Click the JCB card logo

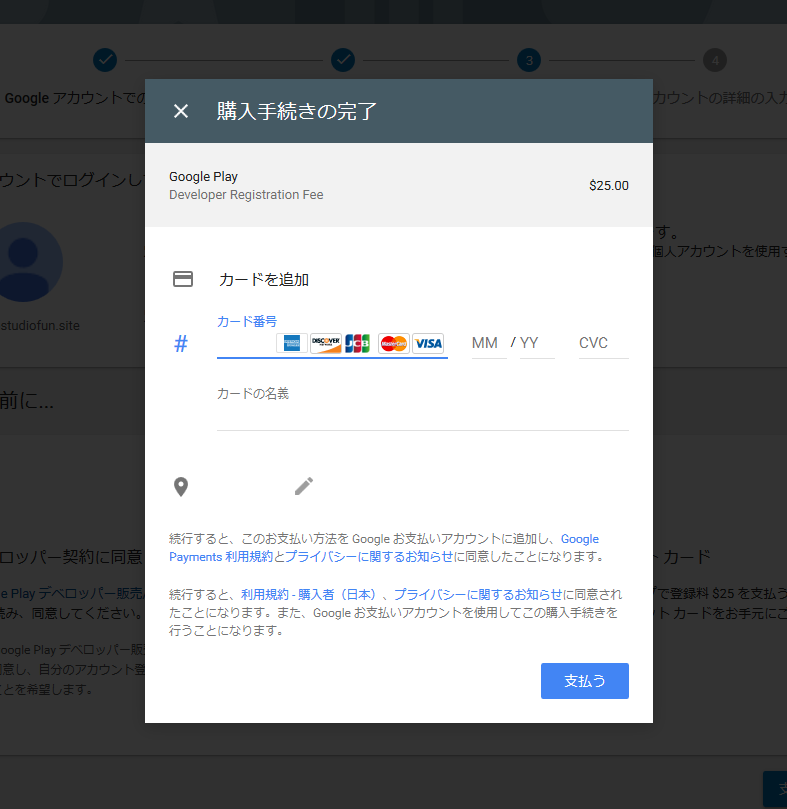pos(358,343)
